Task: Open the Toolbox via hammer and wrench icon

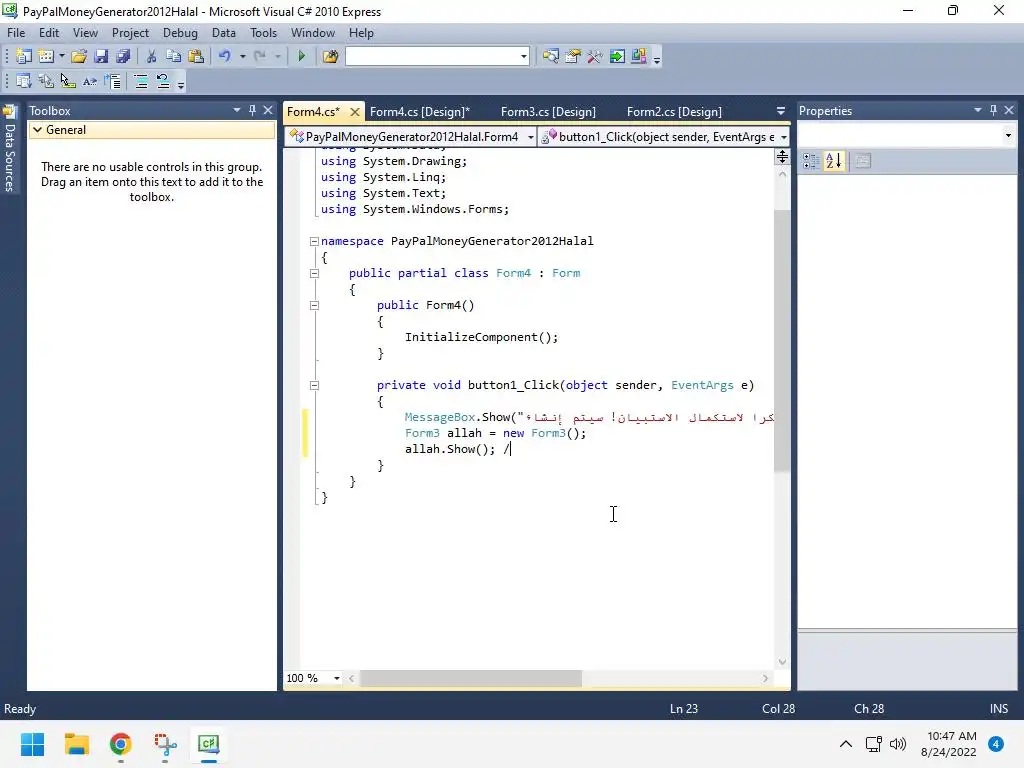Action: (595, 57)
